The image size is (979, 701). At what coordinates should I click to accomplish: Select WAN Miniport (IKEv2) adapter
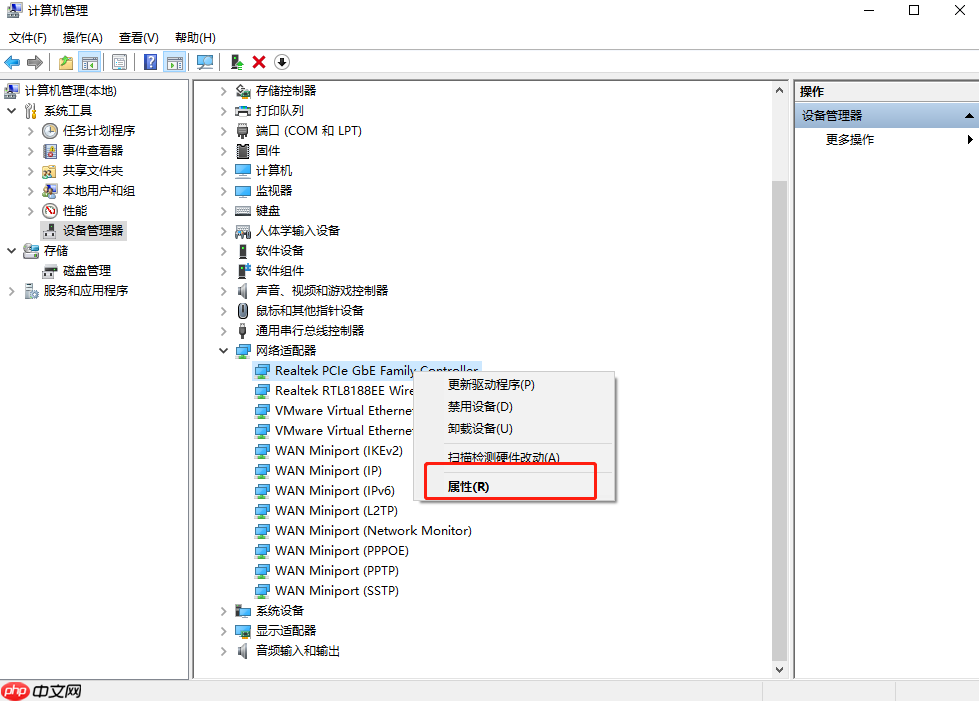(338, 451)
